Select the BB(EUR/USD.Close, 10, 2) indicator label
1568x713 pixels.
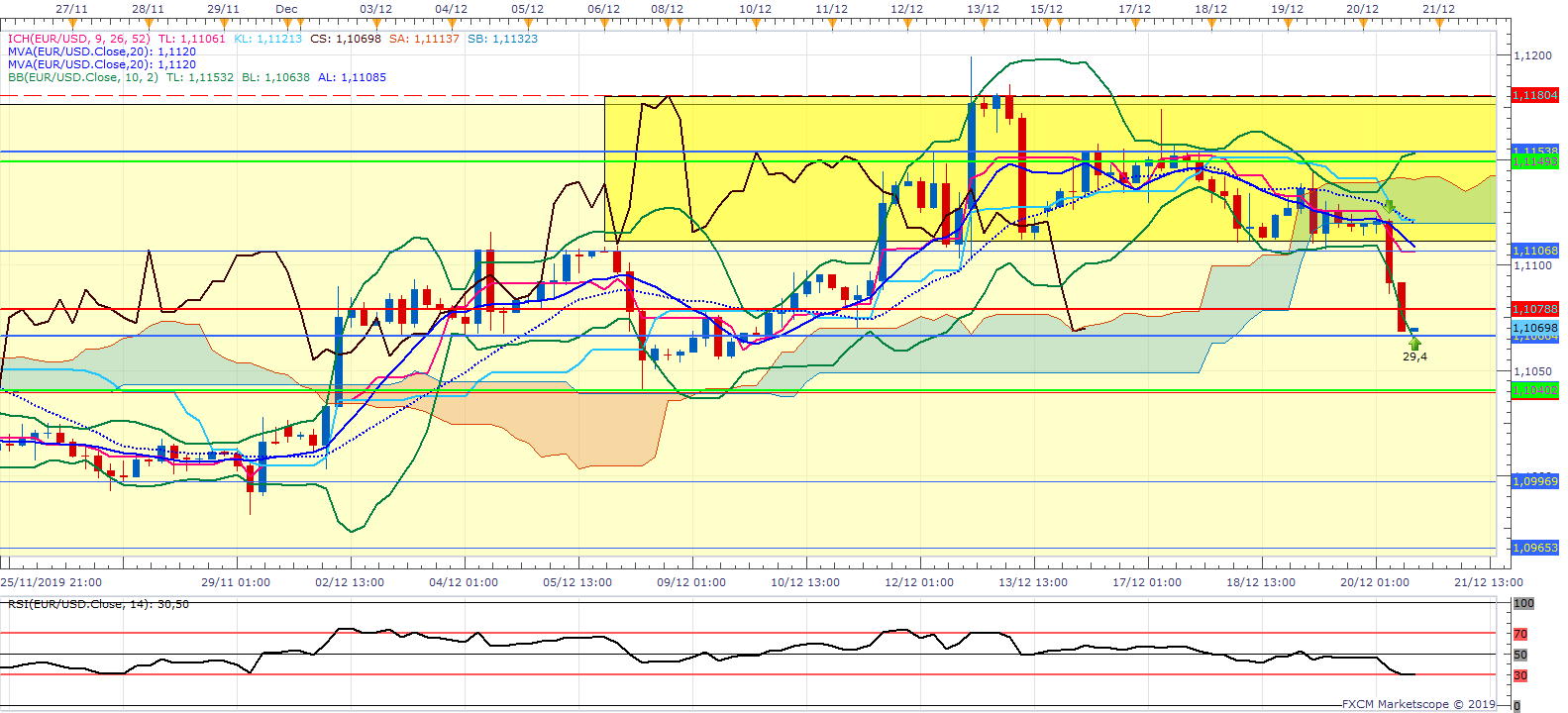coord(83,77)
